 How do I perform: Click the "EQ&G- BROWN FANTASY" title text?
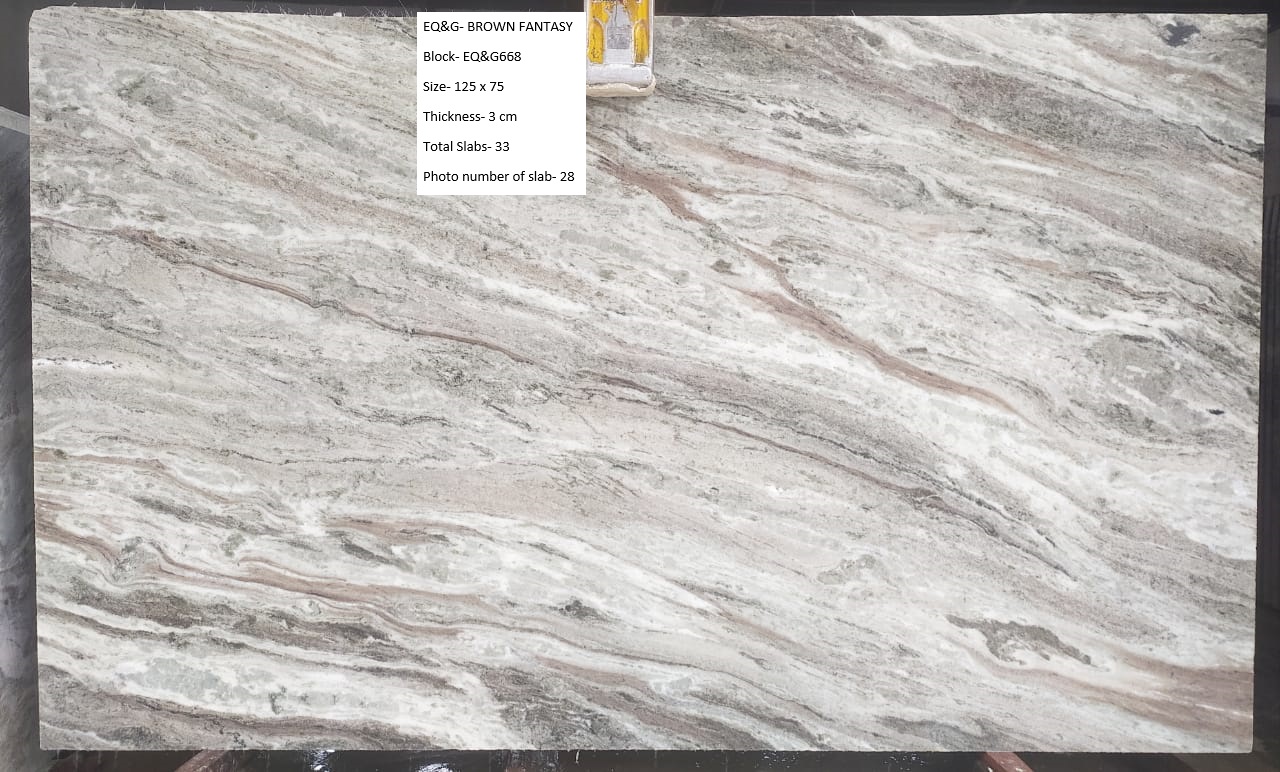tap(497, 27)
